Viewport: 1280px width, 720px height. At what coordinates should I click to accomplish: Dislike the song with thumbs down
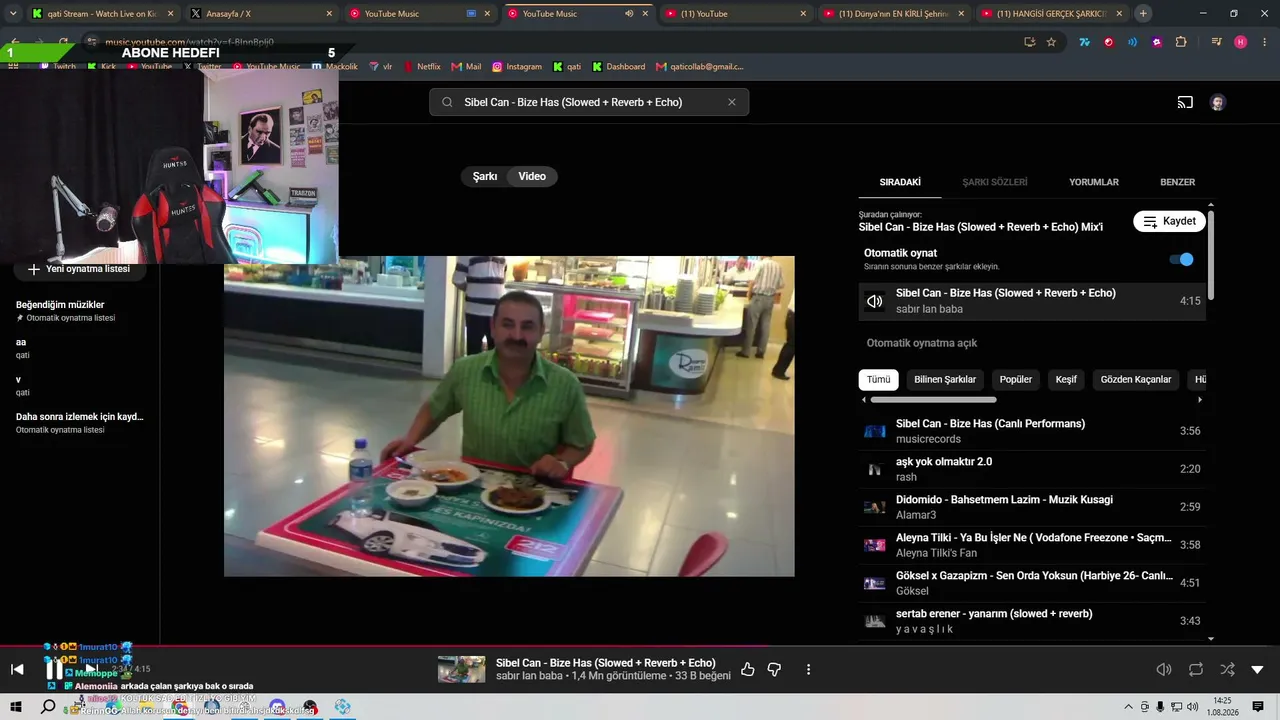(x=774, y=669)
